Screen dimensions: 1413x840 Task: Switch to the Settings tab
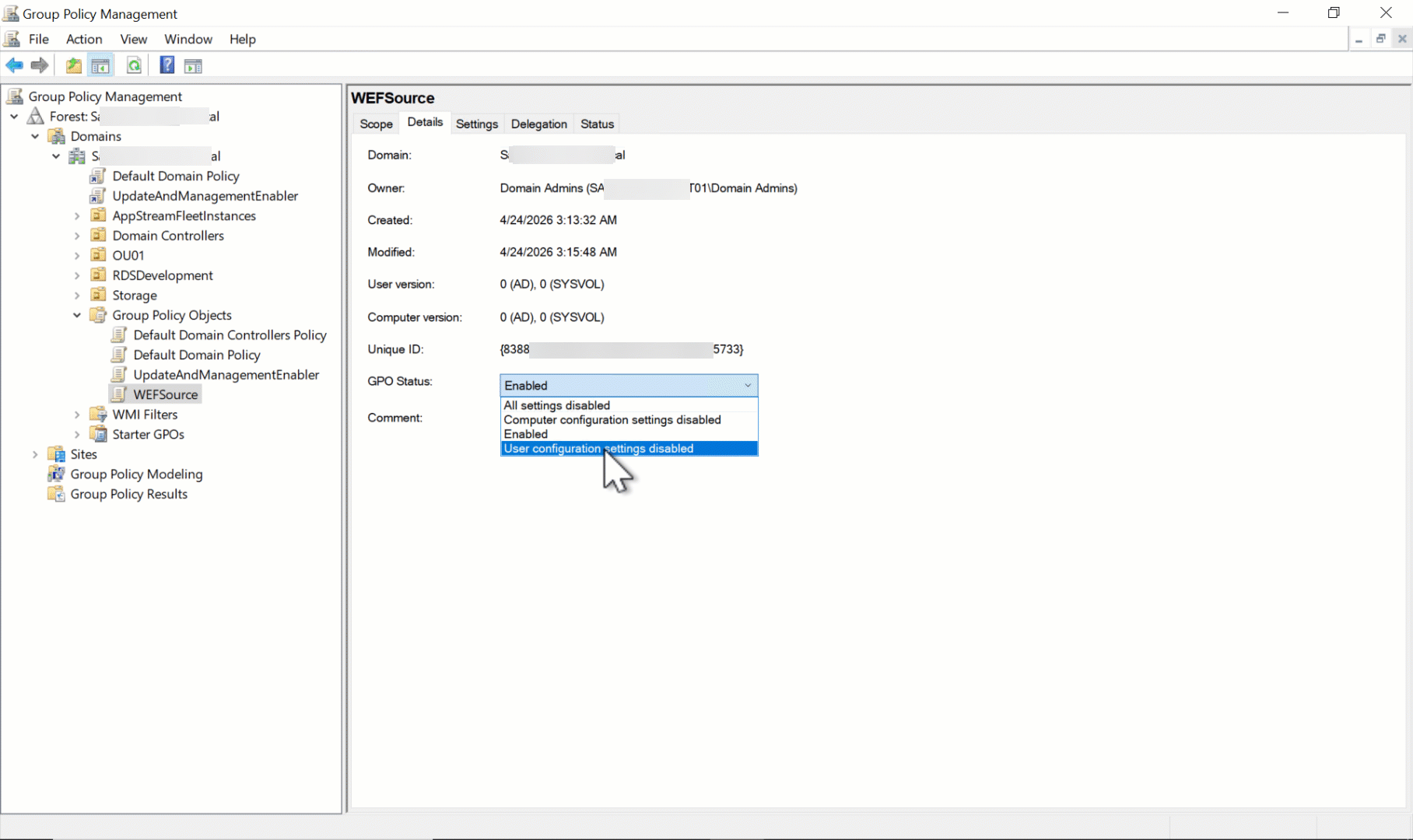pos(476,124)
